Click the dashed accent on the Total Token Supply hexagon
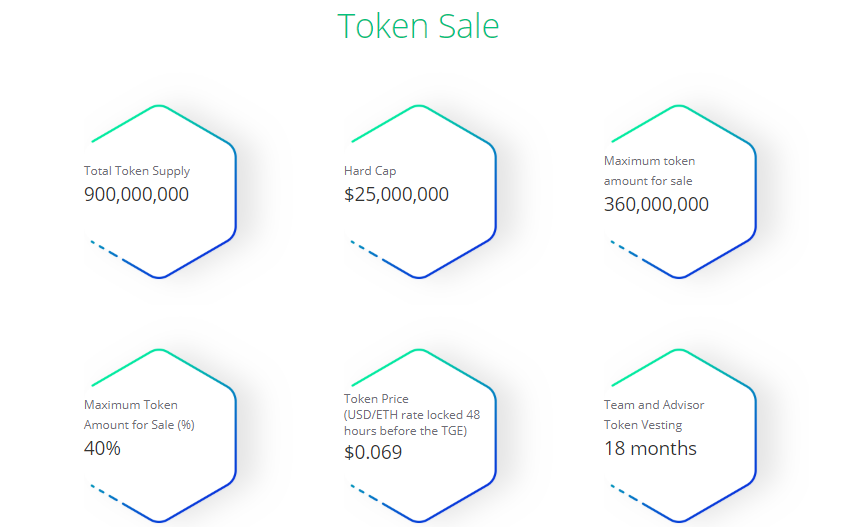 point(105,249)
